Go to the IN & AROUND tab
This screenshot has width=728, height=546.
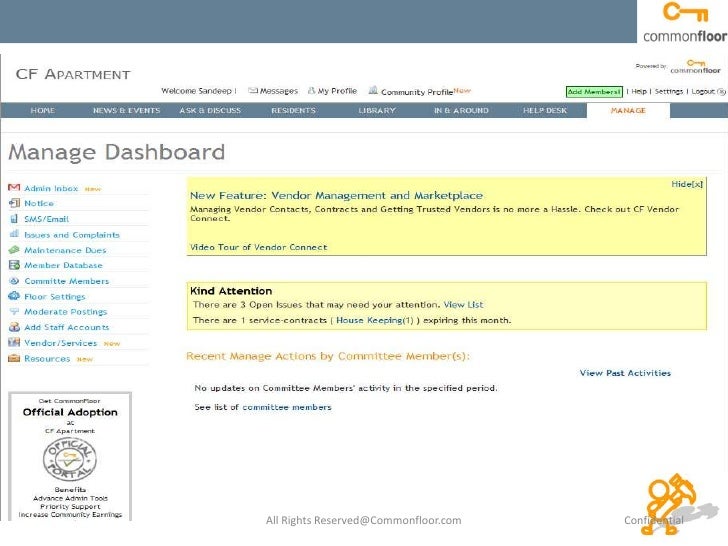(461, 110)
